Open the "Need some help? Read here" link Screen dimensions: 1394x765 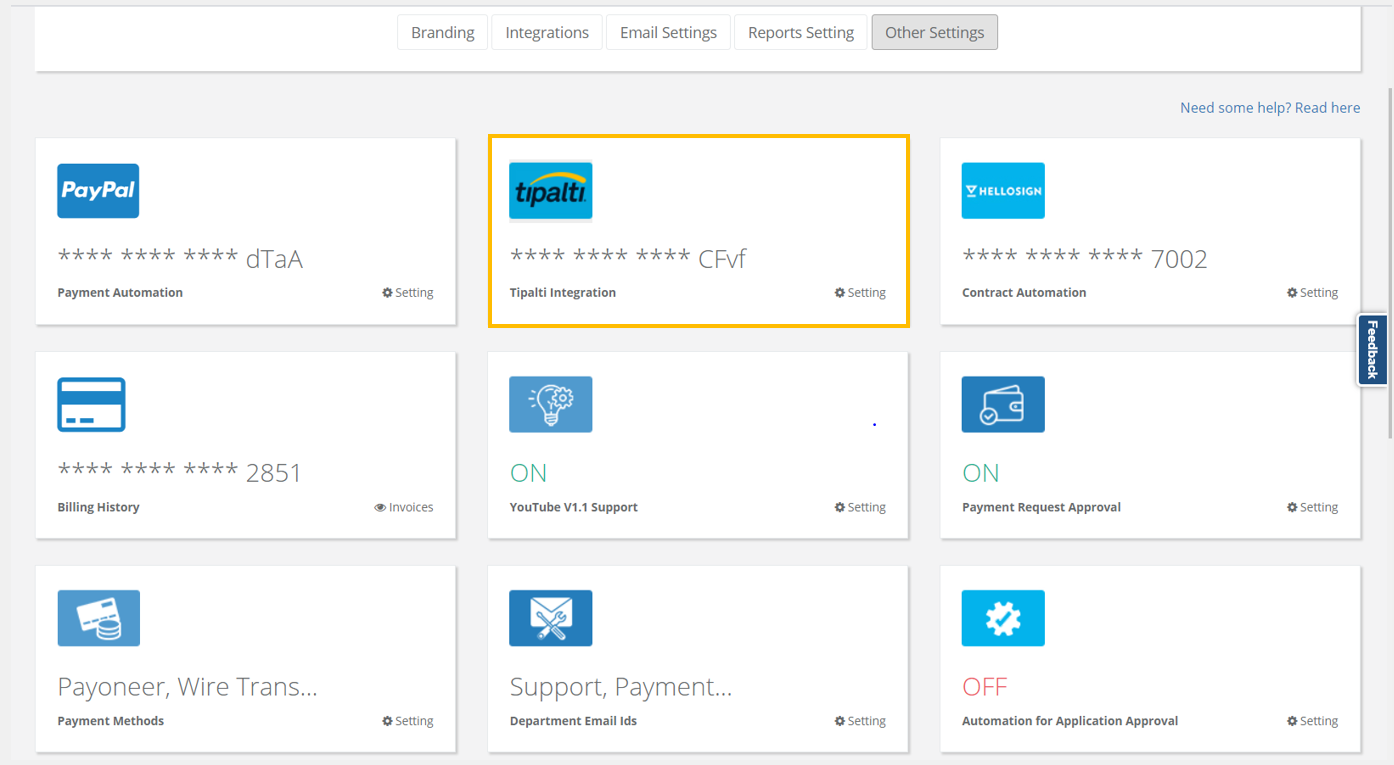coord(1269,108)
